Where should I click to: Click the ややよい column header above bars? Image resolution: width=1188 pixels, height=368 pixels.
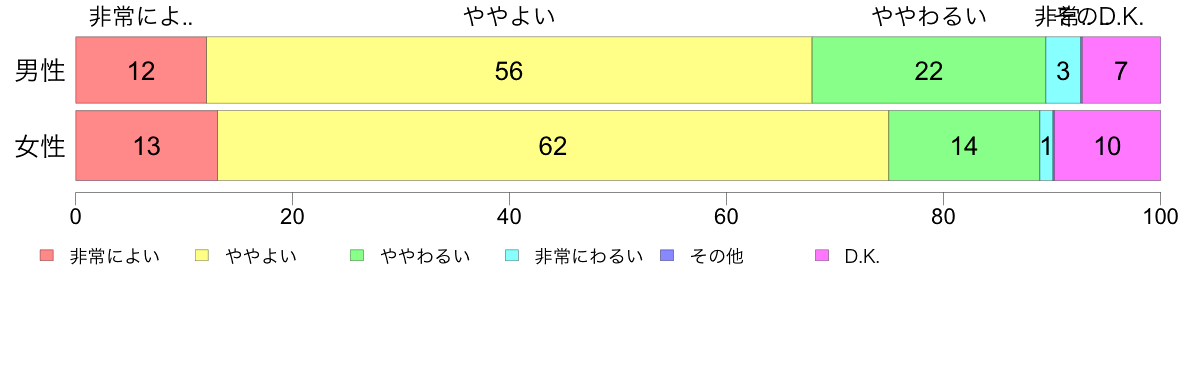pyautogui.click(x=509, y=16)
